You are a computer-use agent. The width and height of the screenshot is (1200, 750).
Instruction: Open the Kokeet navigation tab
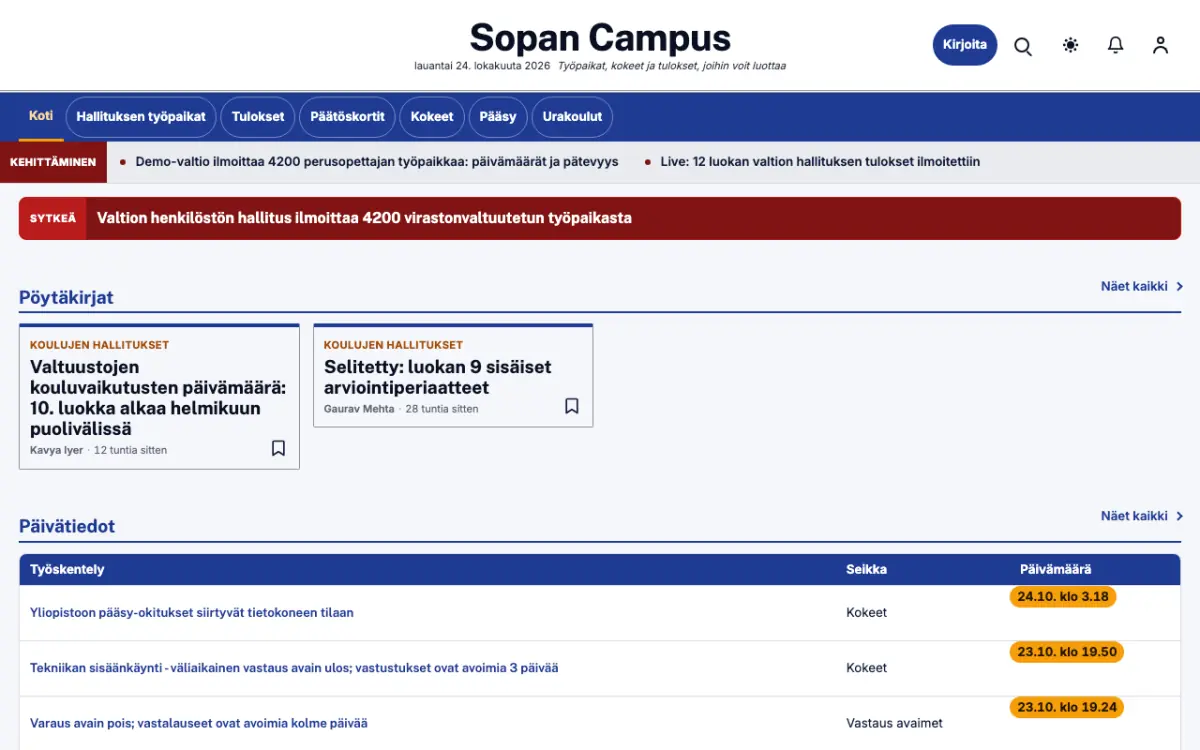432,117
